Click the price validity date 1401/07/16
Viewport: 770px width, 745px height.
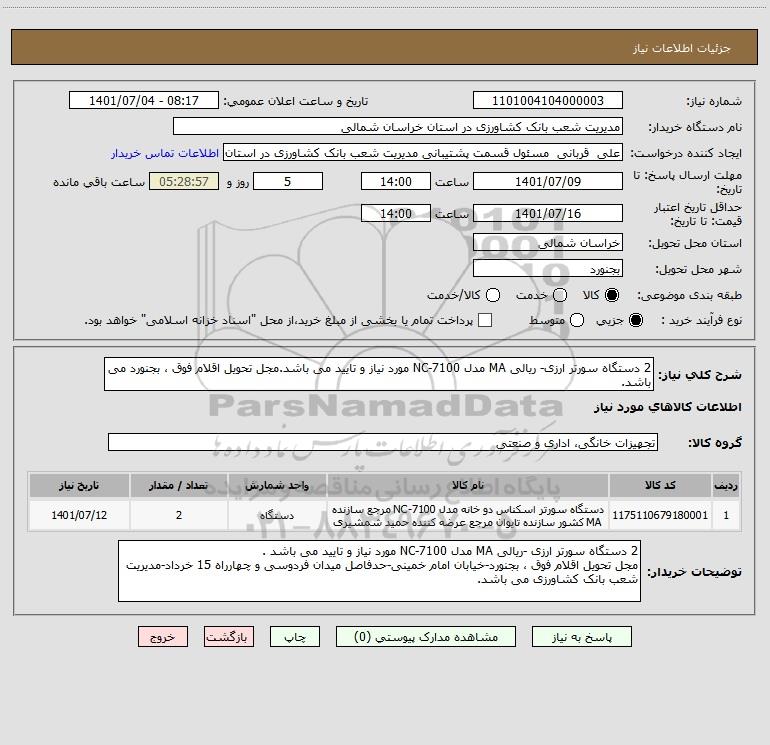pos(548,214)
